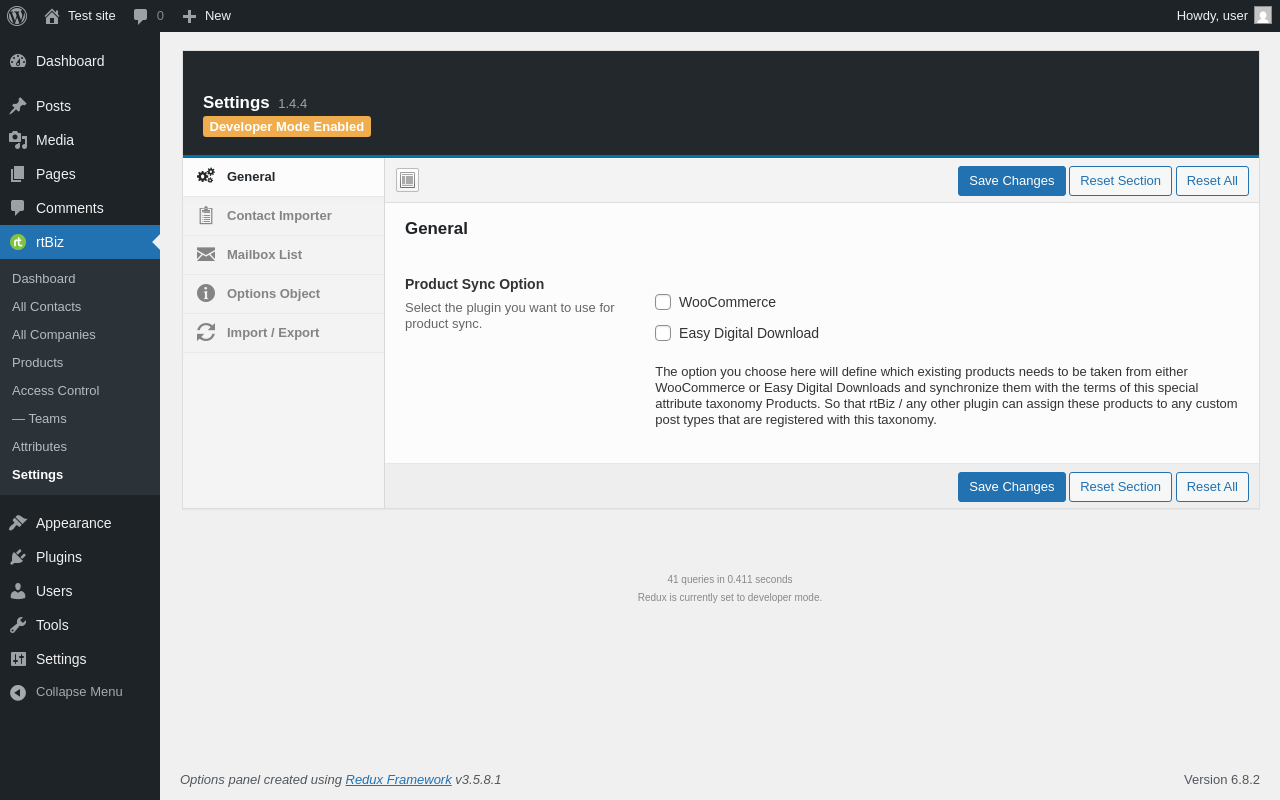Click the top Reset Section button
This screenshot has width=1280, height=800.
tap(1120, 181)
